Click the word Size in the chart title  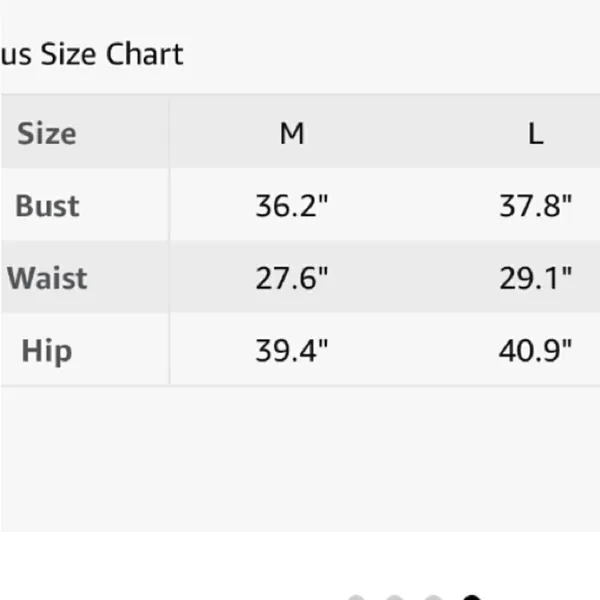68,54
